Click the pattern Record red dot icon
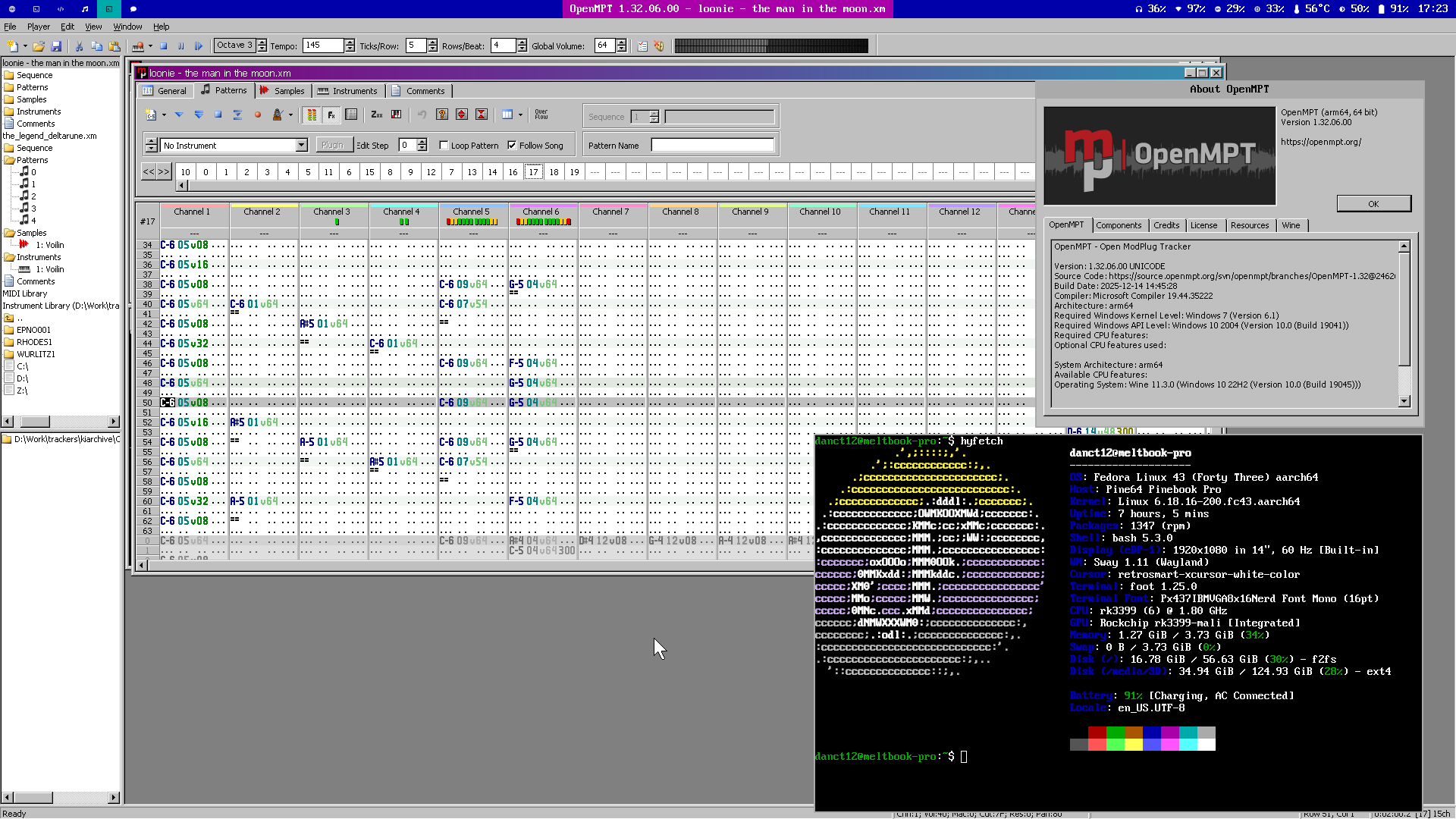Screen dimensions: 1456x819 coord(258,115)
